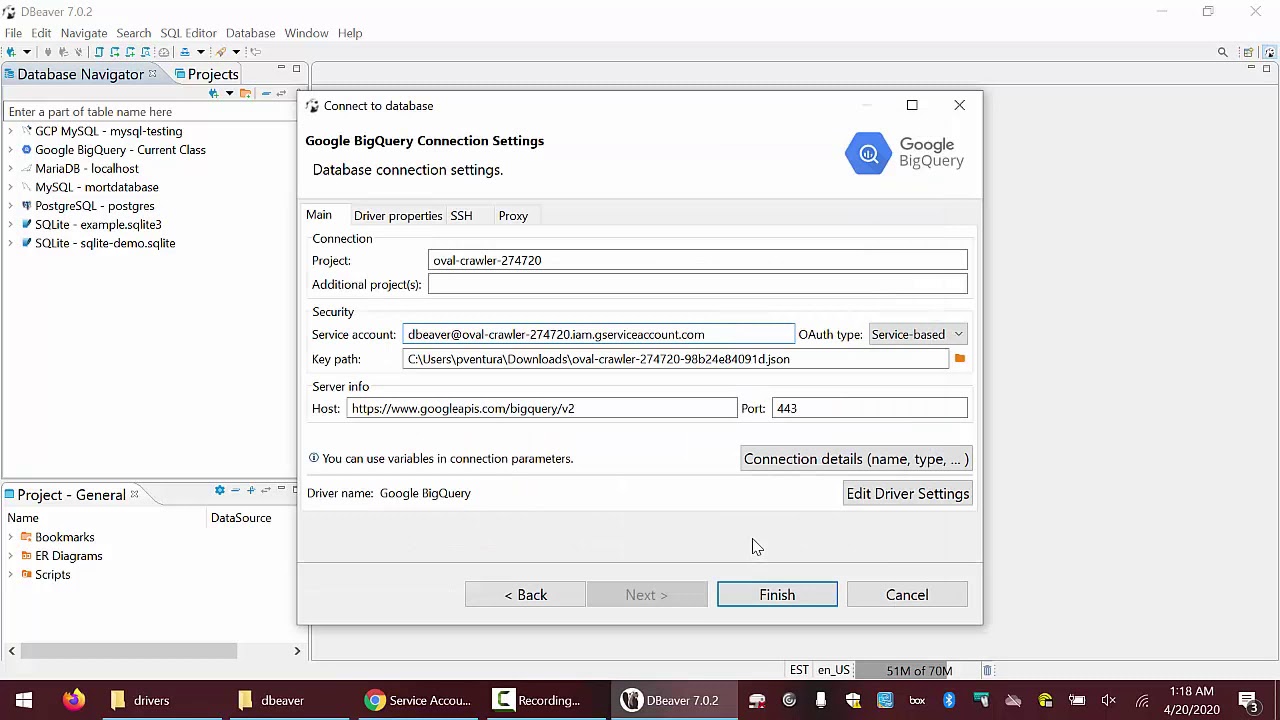This screenshot has width=1280, height=720.
Task: Select PostgreSQL - postgres connection
Action: [95, 206]
